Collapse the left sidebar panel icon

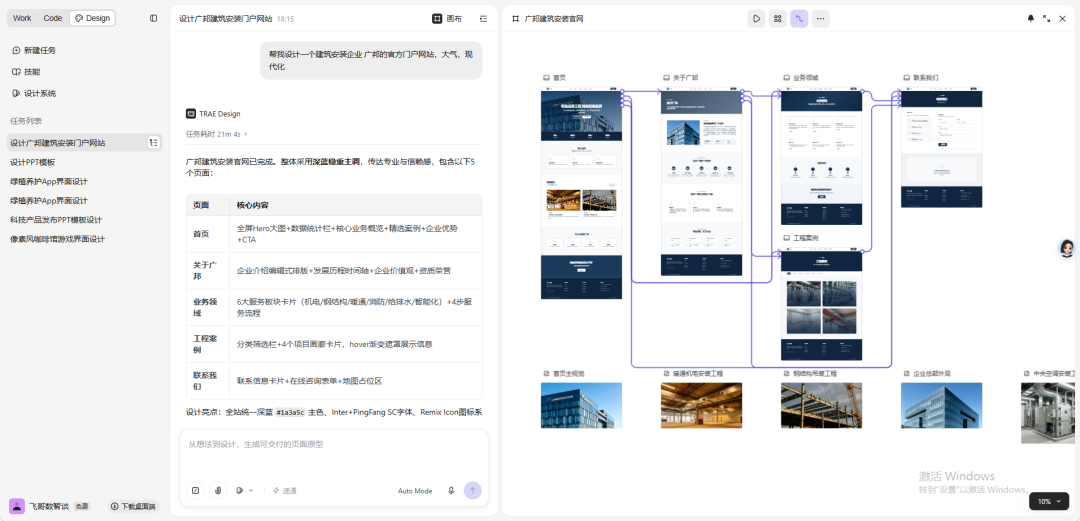(154, 19)
